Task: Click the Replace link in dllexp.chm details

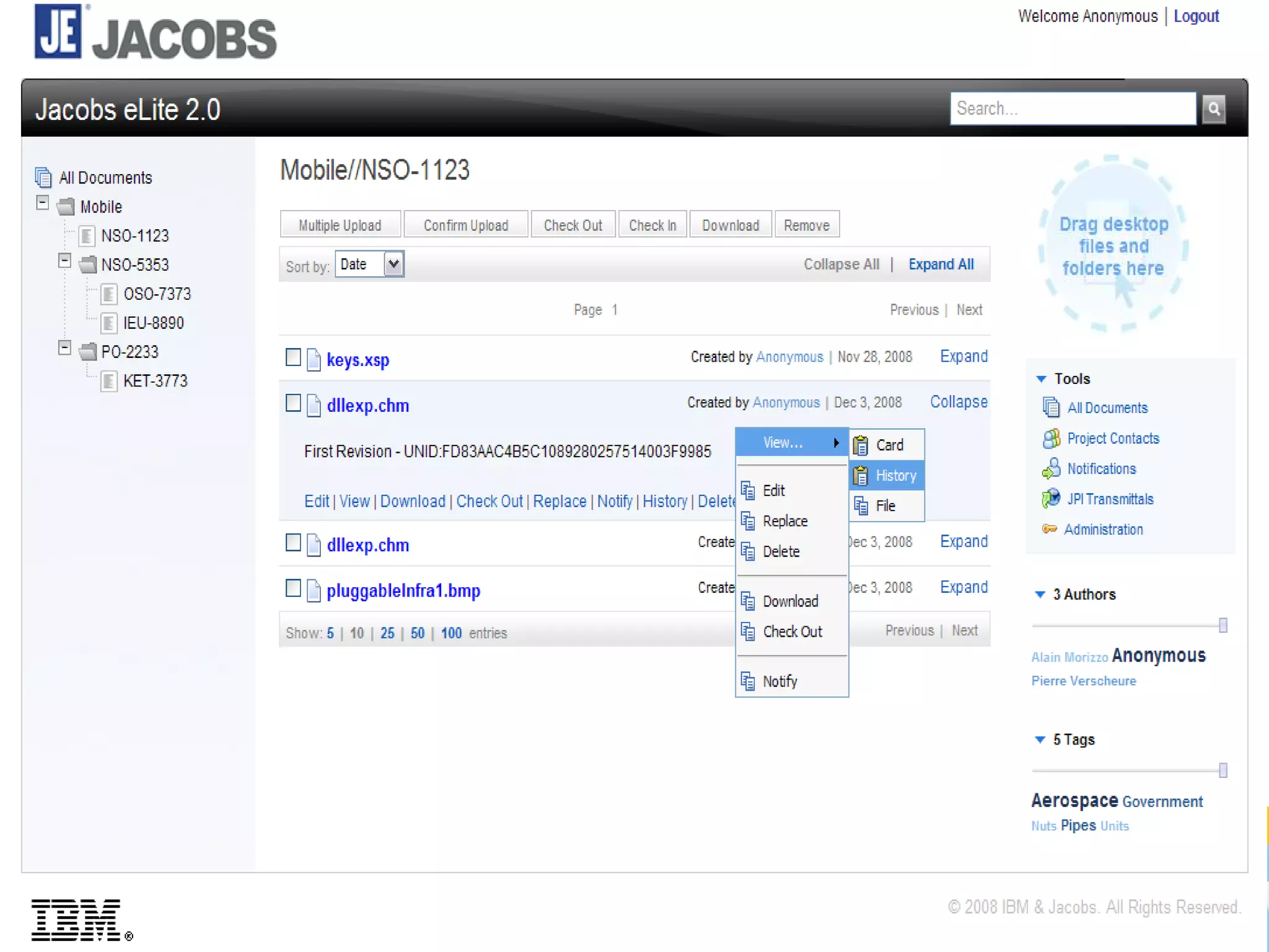Action: [x=560, y=501]
